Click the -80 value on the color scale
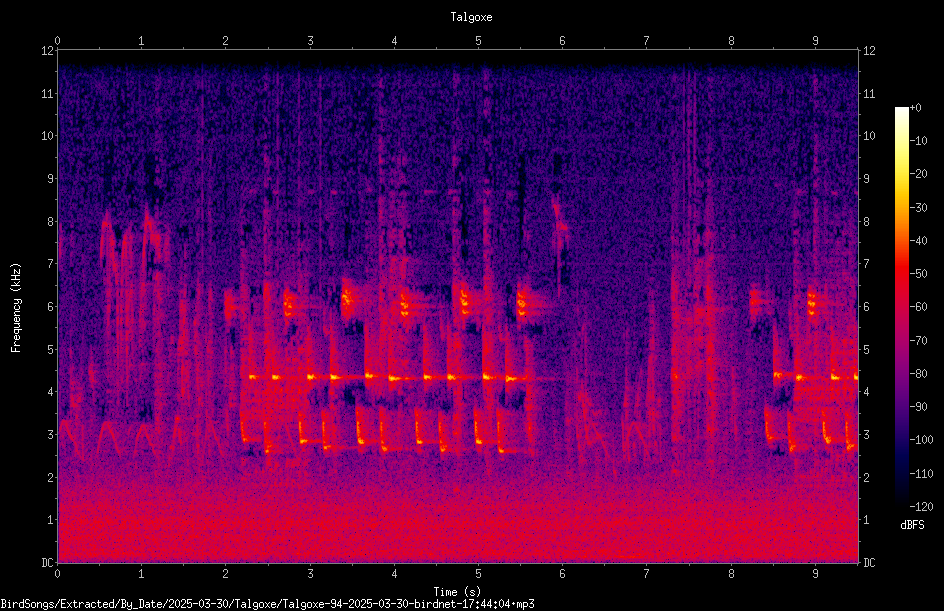This screenshot has height=611, width=944. coord(918,374)
